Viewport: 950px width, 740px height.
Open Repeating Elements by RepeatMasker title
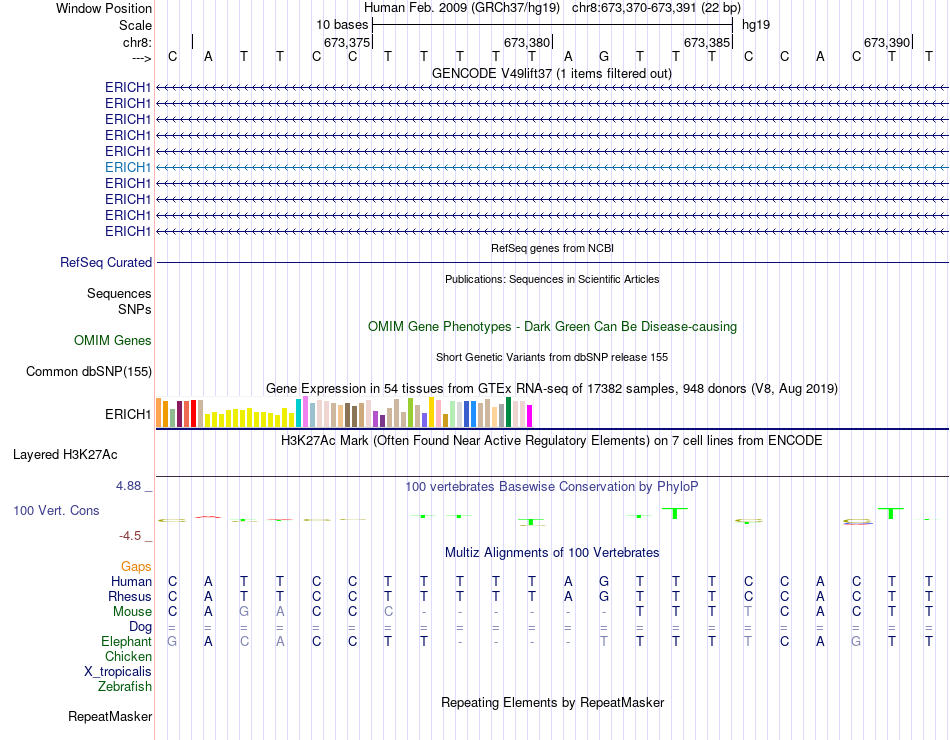552,702
